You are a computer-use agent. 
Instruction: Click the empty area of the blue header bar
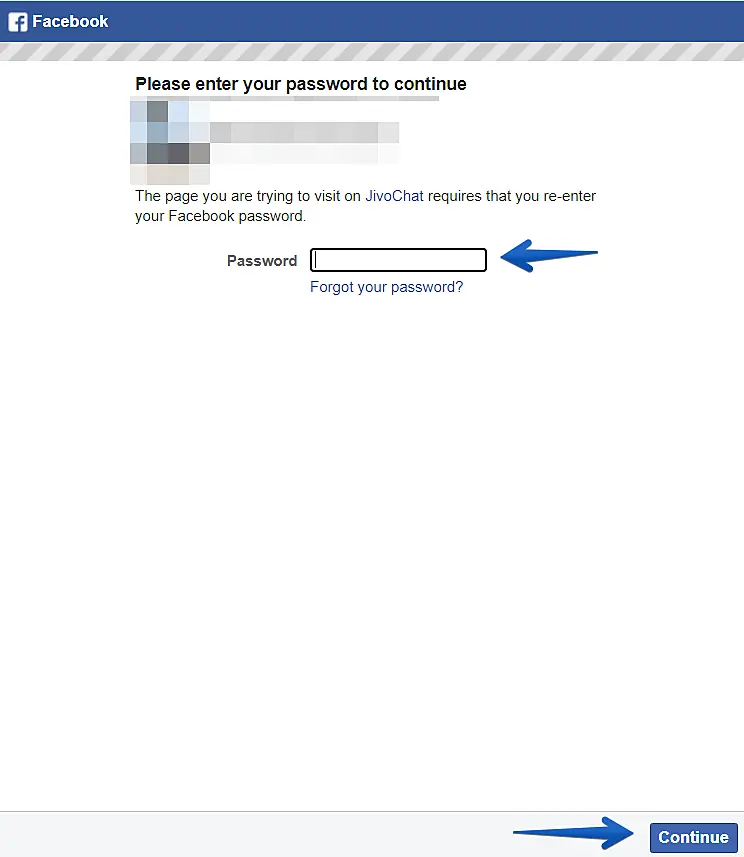click(426, 21)
